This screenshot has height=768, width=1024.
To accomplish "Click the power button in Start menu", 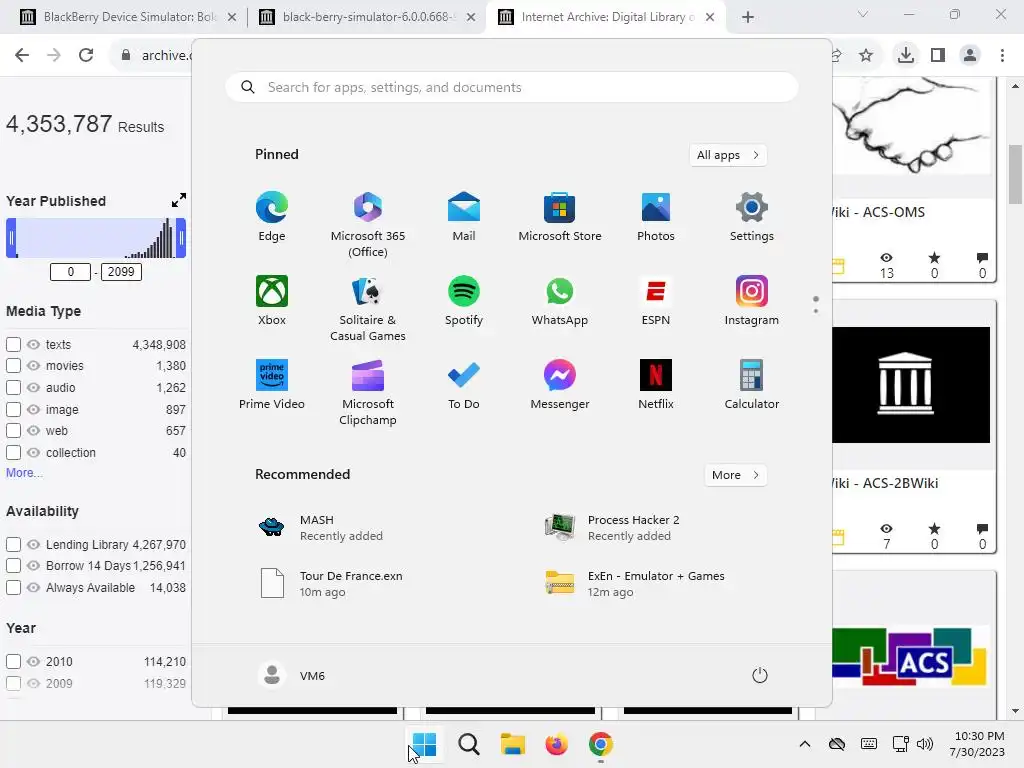I will [760, 675].
